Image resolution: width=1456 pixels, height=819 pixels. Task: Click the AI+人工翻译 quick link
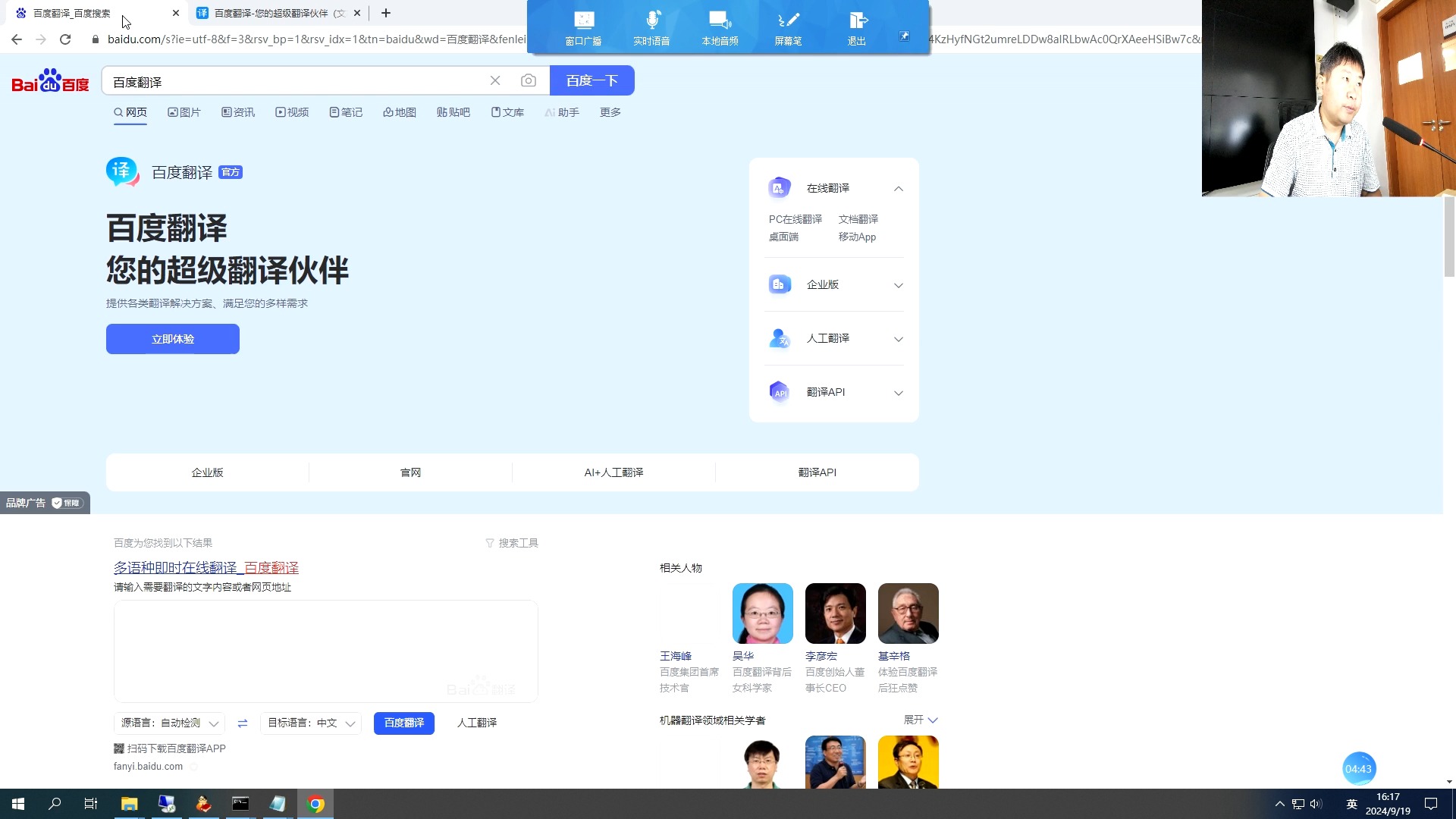pos(613,472)
